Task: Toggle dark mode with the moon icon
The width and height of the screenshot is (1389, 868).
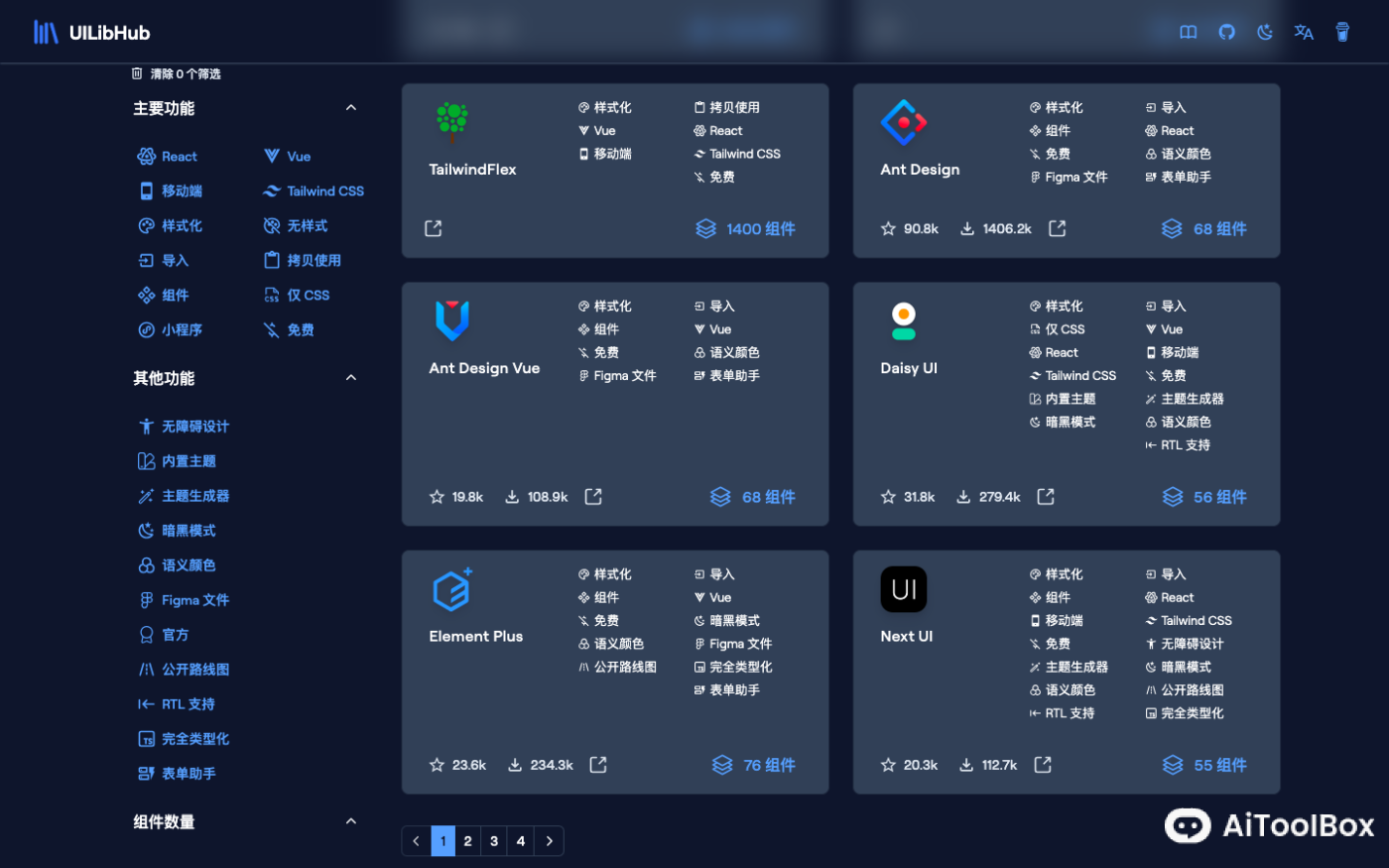Action: (1264, 32)
